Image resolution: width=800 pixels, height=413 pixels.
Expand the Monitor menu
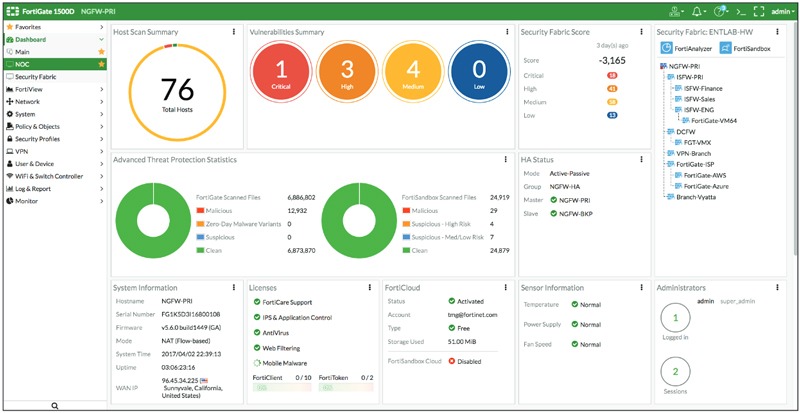(x=55, y=201)
